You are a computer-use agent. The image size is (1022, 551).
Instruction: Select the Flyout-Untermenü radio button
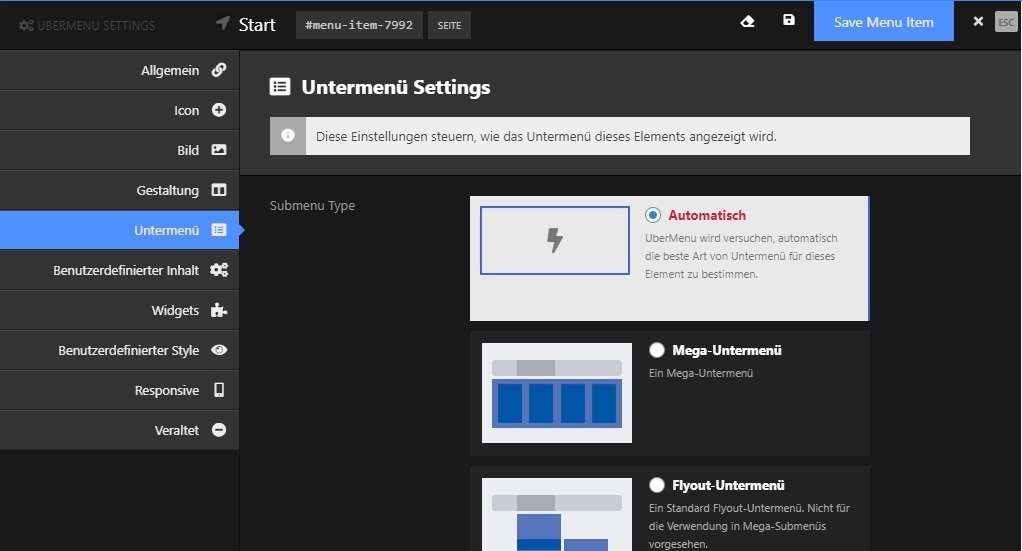click(x=657, y=485)
